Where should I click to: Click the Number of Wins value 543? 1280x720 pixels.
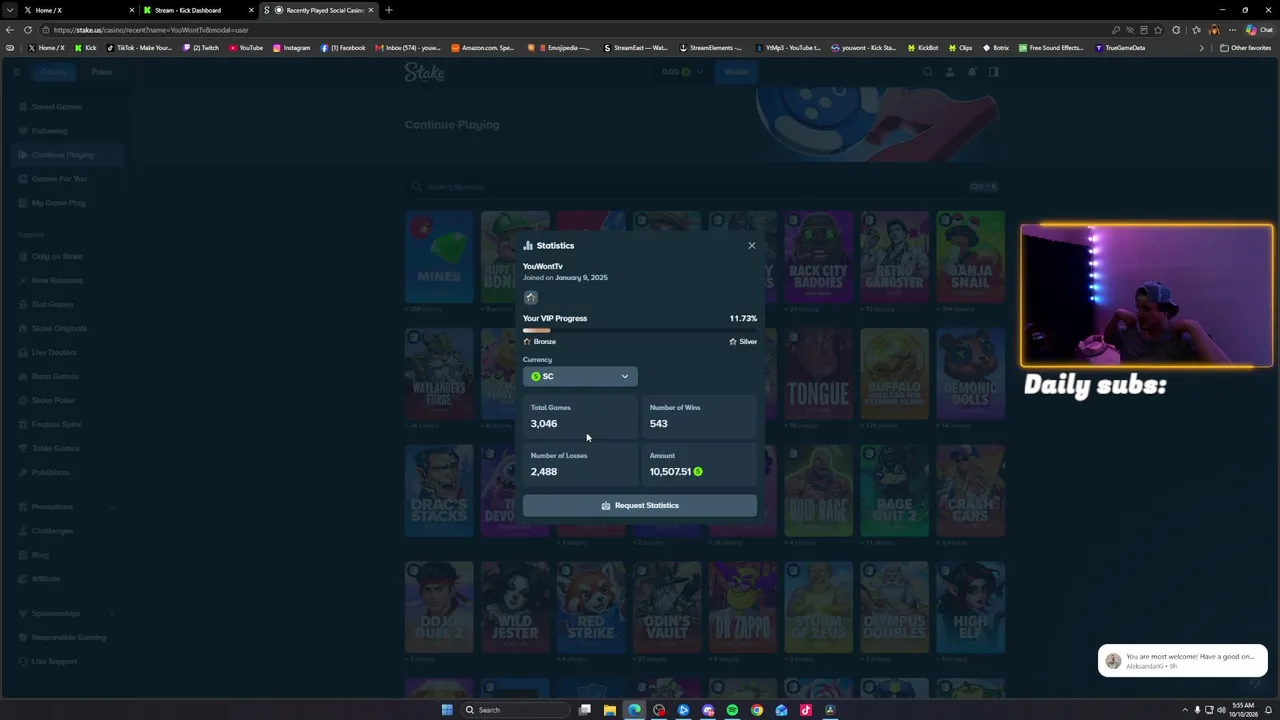tap(658, 424)
